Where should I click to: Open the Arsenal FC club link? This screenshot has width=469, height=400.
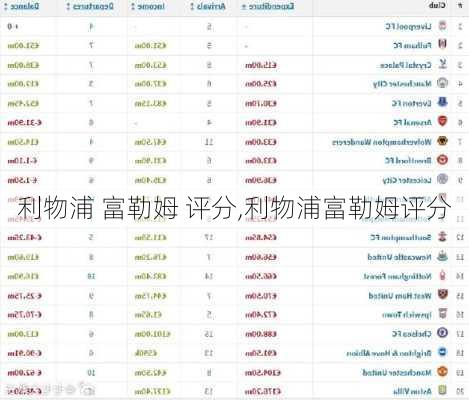pyautogui.click(x=412, y=123)
